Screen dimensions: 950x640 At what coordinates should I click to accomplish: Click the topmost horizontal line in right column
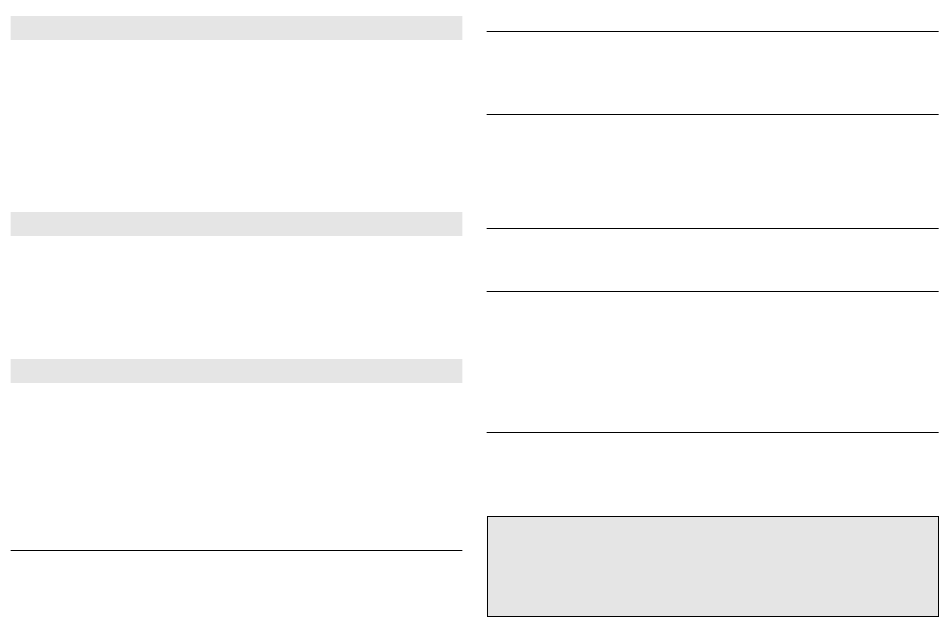pos(712,32)
